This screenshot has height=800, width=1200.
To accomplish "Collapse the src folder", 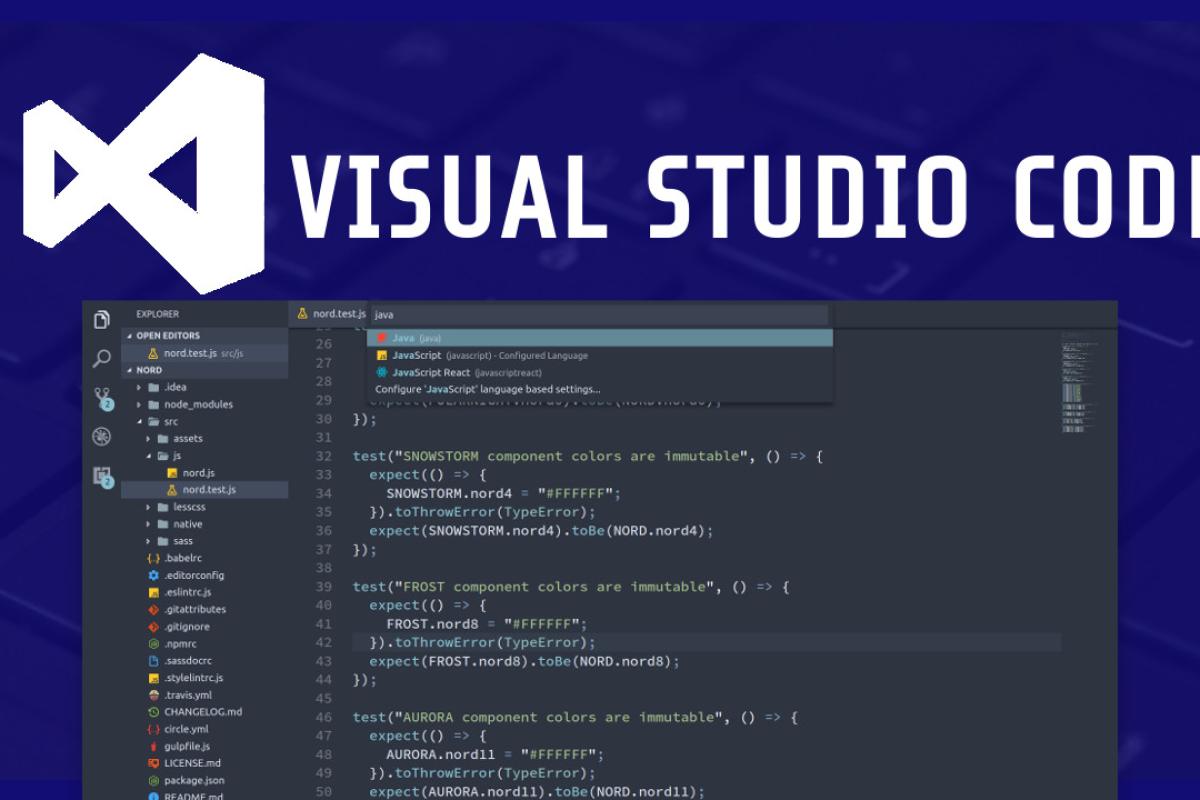I will click(x=139, y=421).
